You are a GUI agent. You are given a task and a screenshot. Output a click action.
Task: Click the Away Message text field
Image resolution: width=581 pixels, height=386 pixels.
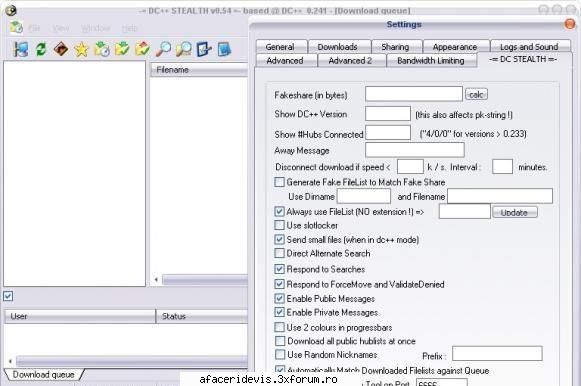click(415, 150)
